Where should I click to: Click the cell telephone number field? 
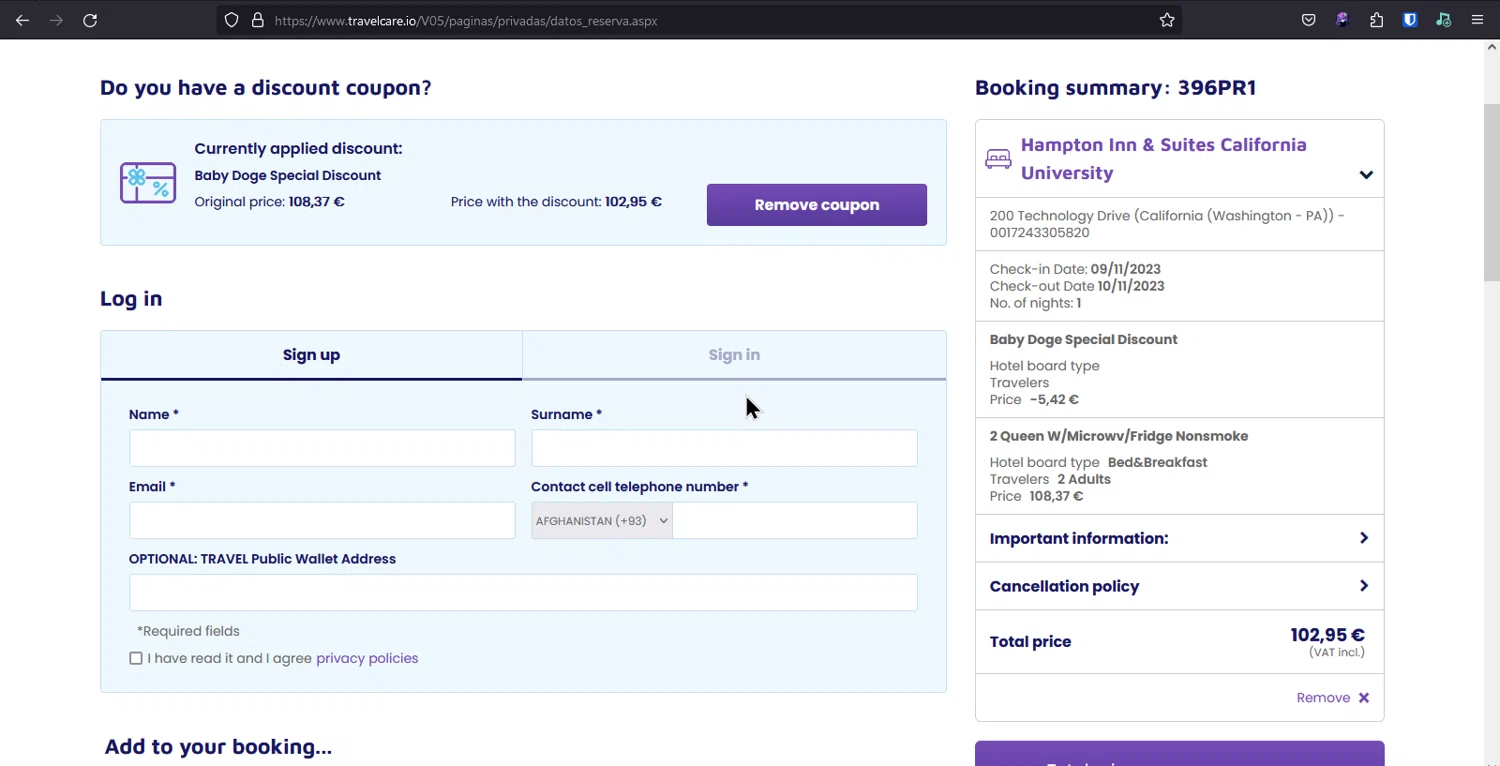pyautogui.click(x=795, y=521)
